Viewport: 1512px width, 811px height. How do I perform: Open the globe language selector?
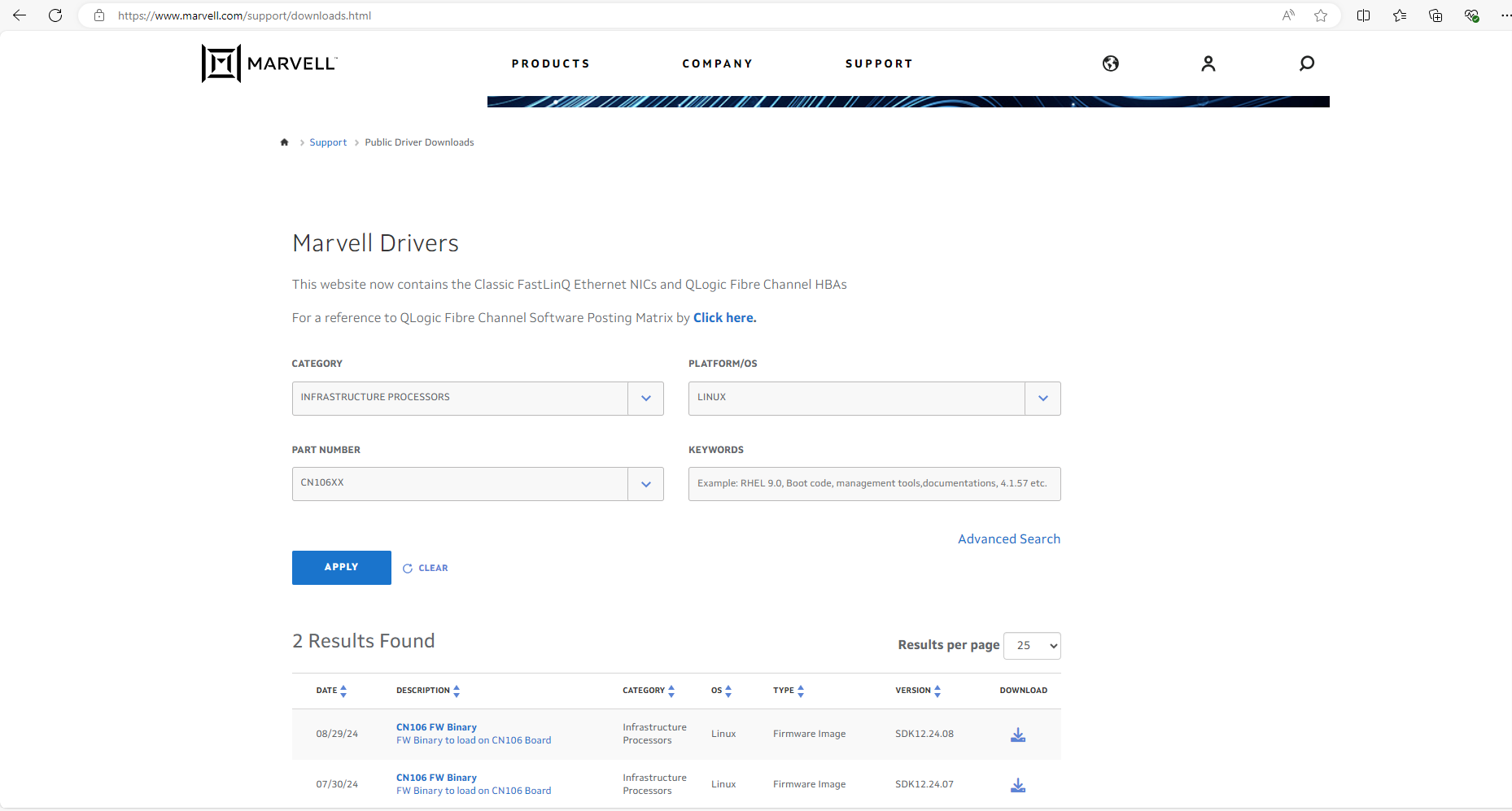[1110, 63]
